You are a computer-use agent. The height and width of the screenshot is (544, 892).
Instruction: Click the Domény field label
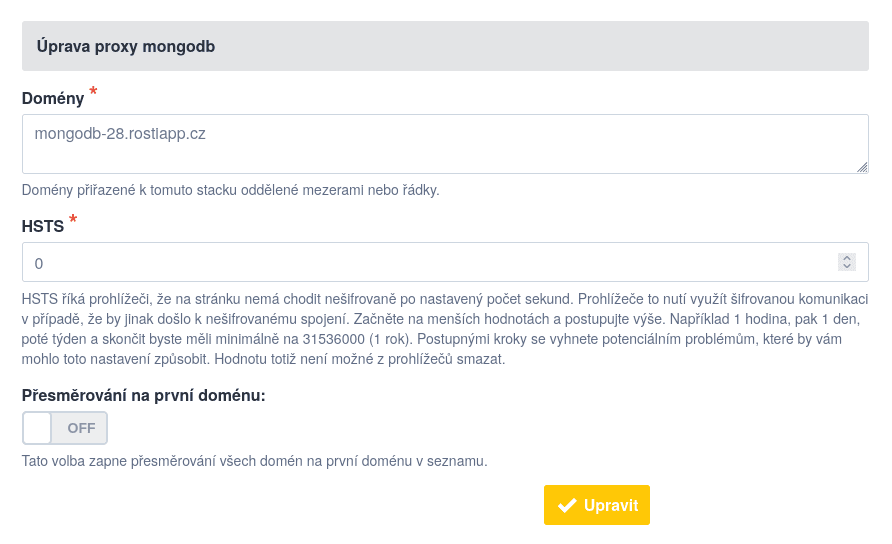53,98
